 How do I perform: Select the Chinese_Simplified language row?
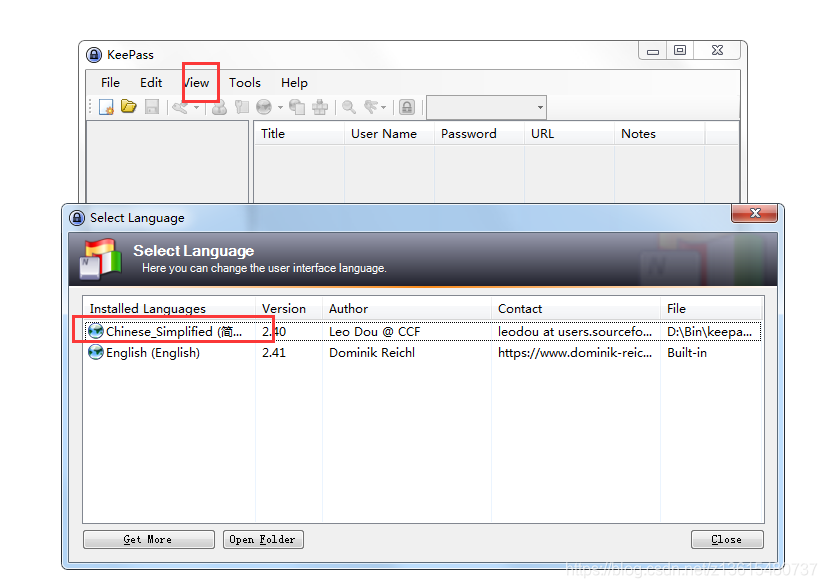click(x=422, y=332)
